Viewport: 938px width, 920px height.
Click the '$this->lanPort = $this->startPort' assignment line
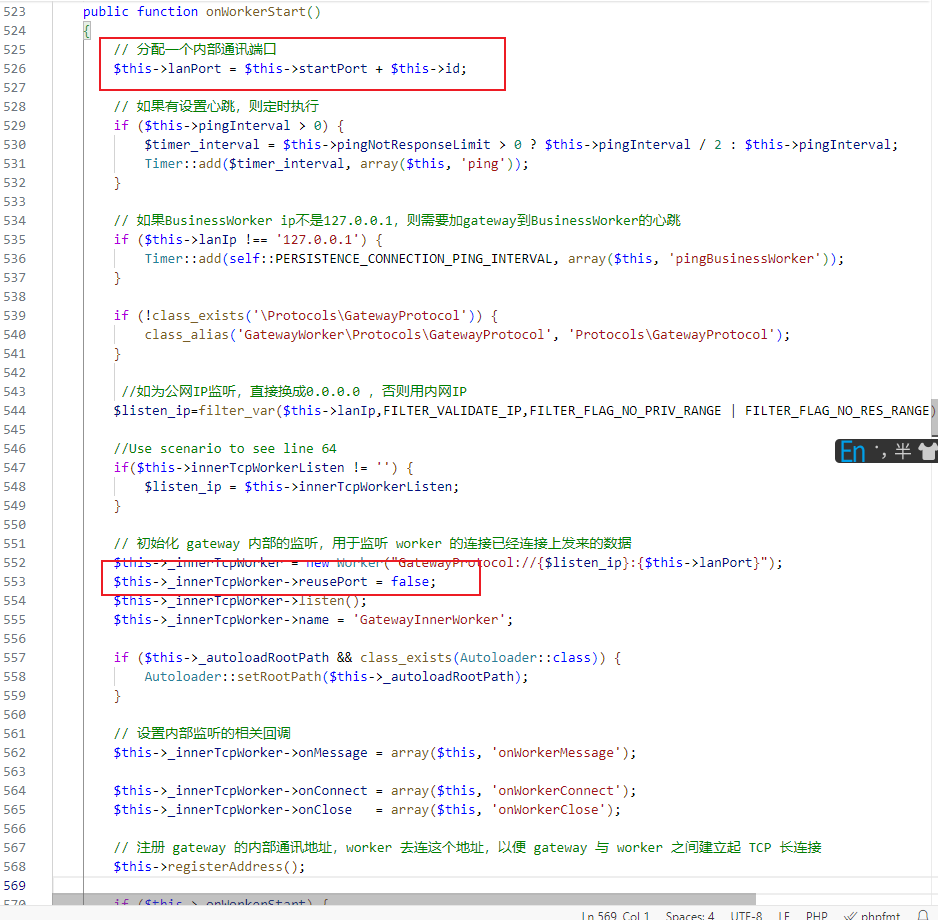coord(290,68)
